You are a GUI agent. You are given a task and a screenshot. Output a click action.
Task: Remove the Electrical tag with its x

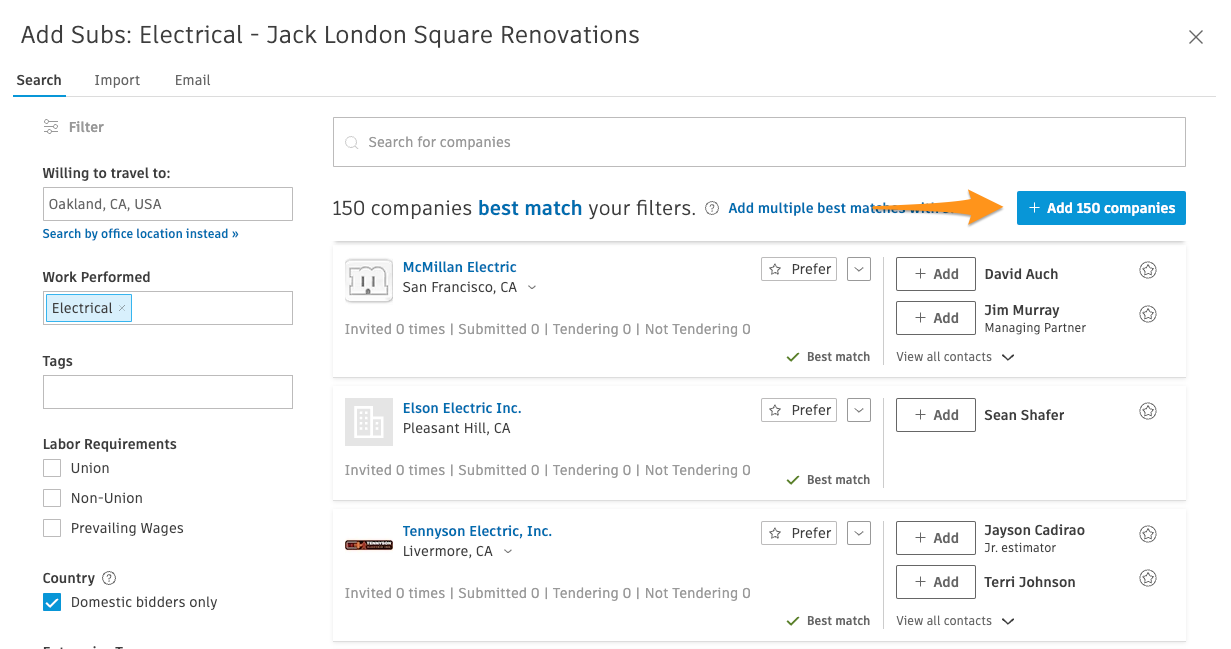coord(122,308)
